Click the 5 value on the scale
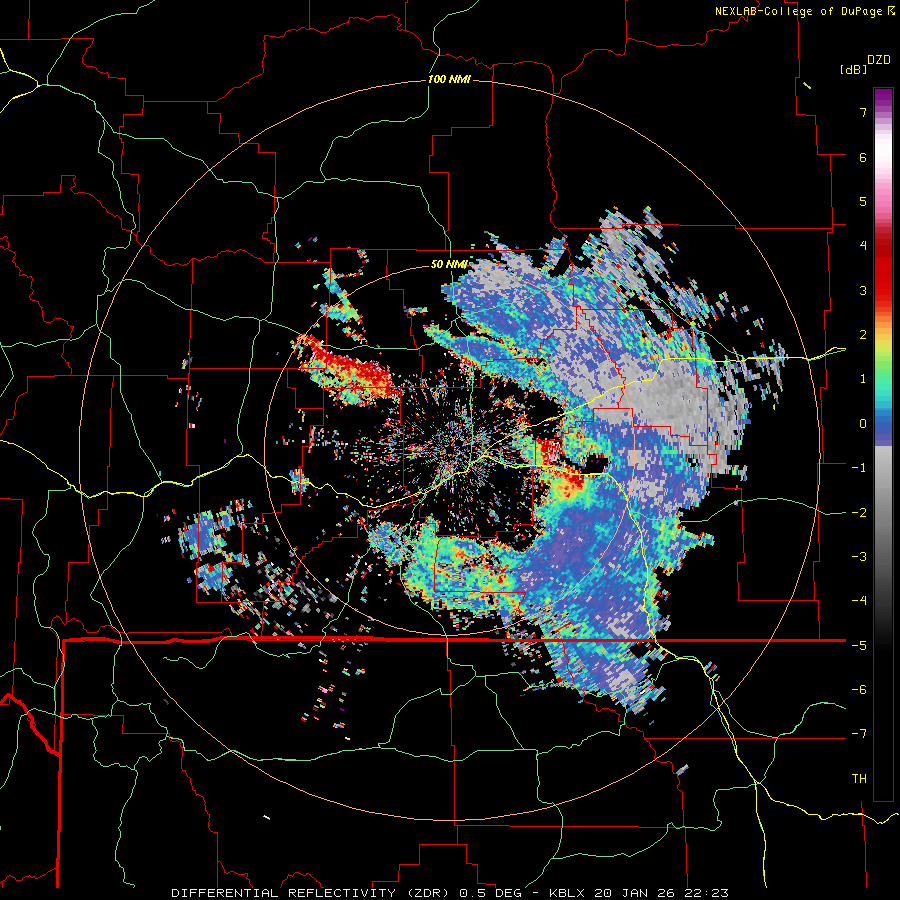 863,201
